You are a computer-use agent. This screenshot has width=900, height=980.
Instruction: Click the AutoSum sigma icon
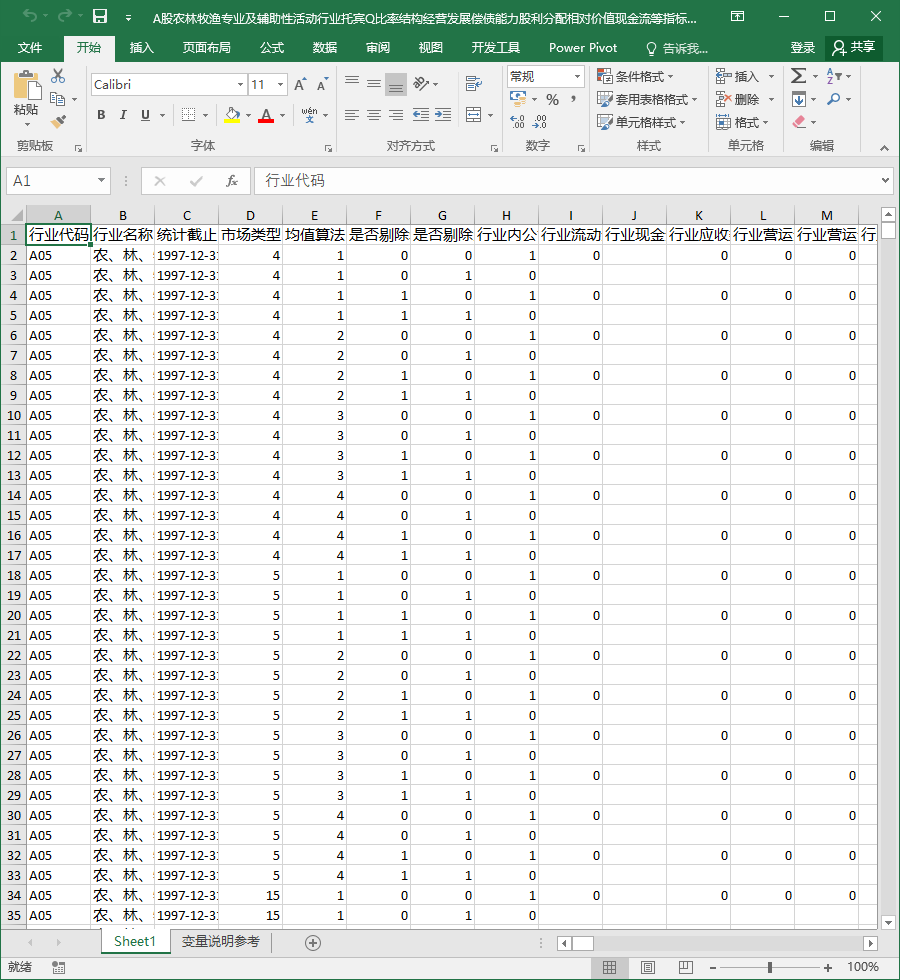[798, 76]
